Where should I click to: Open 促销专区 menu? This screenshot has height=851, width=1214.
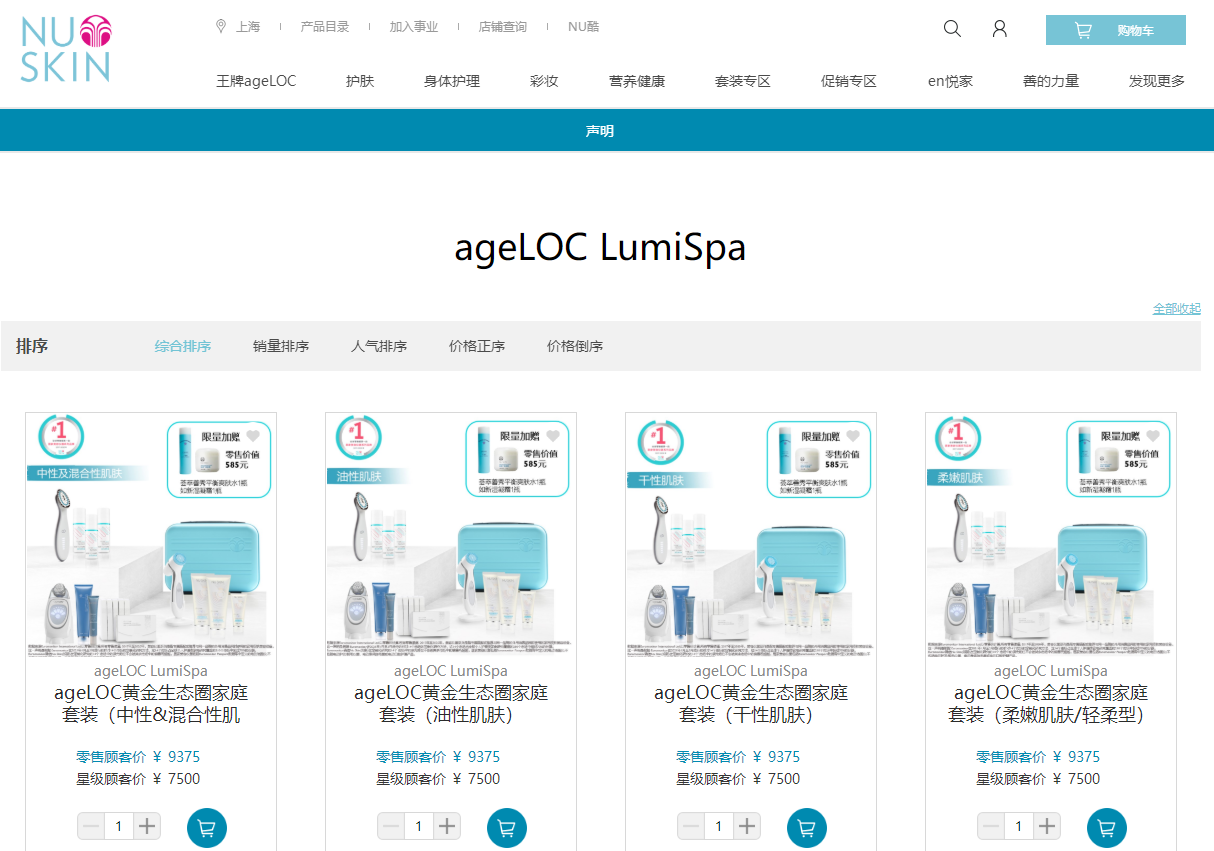849,81
